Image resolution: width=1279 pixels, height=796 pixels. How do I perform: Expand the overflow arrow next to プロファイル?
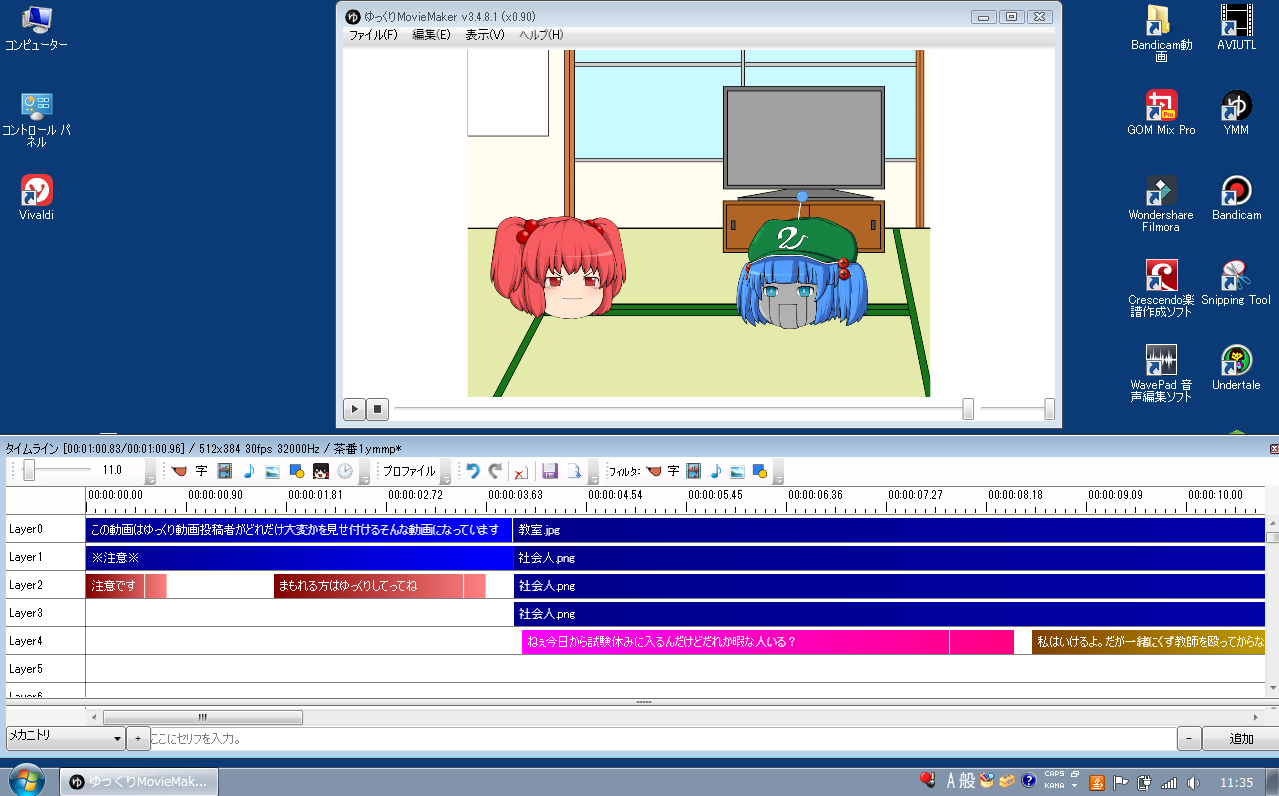[445, 471]
